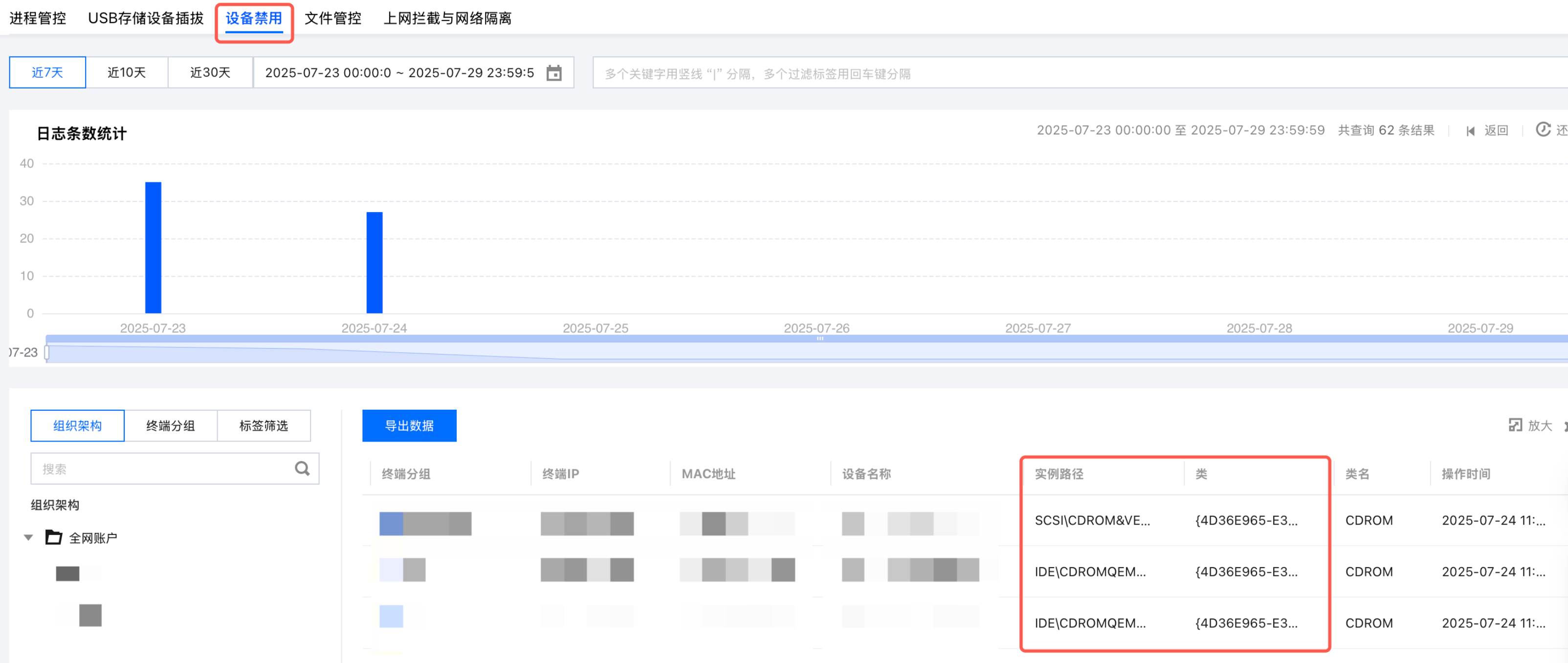Click the 放大 enlarge icon
Viewport: 1568px width, 663px height.
point(1515,425)
